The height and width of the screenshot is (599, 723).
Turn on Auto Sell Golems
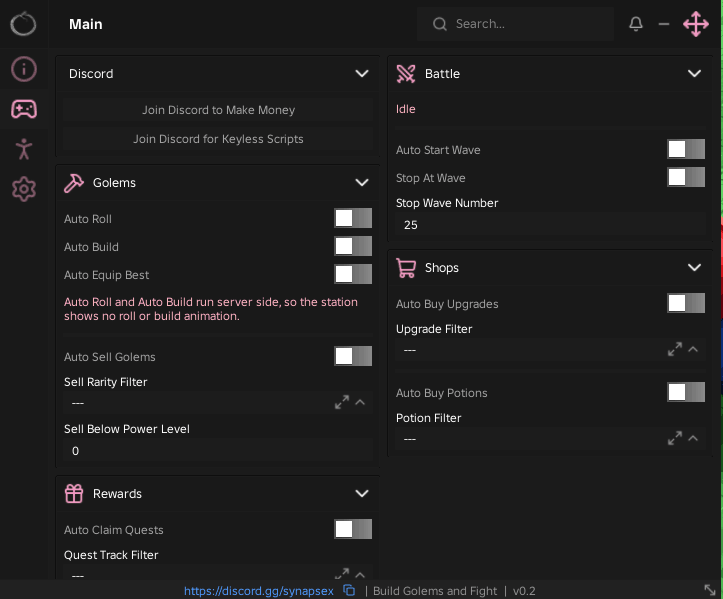[353, 356]
